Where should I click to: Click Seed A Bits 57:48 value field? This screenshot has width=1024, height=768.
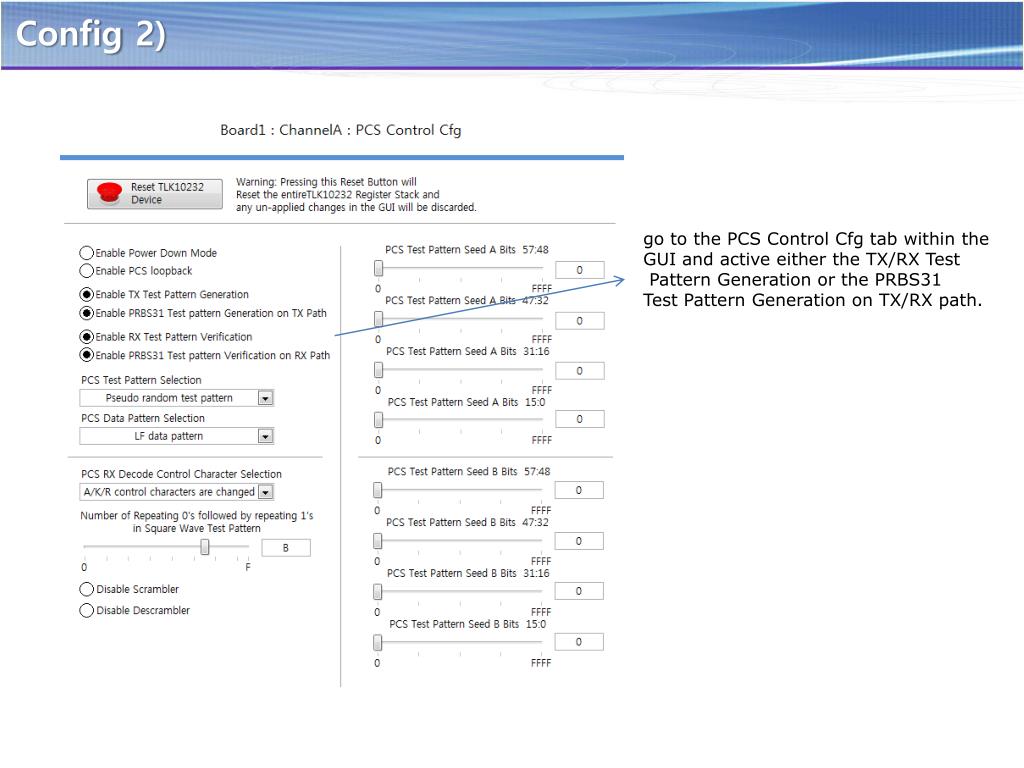tap(580, 270)
